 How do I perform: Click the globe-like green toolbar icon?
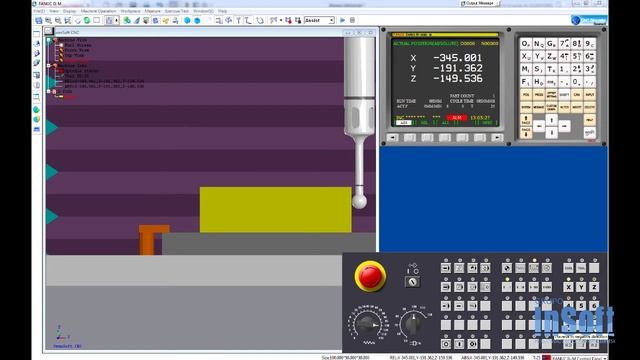127,20
